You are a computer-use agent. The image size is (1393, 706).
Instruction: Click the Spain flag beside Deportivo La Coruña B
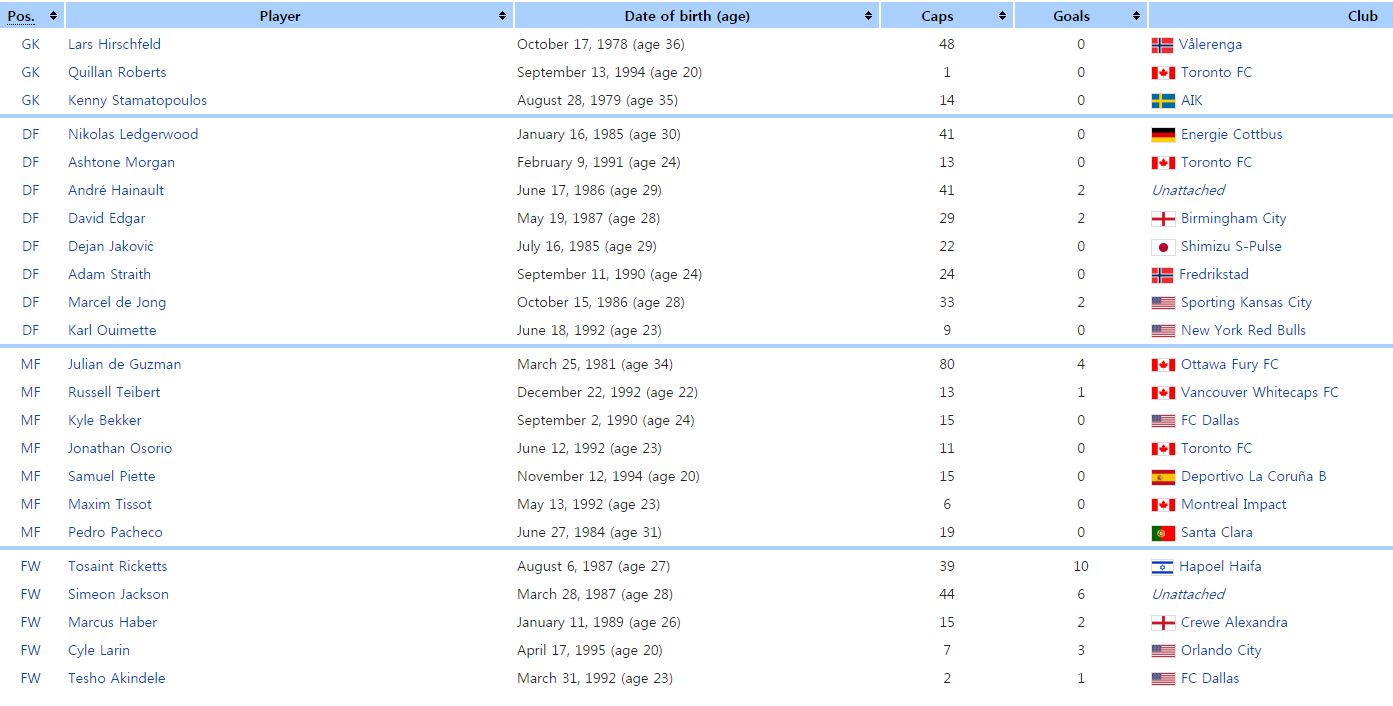[x=1163, y=477]
